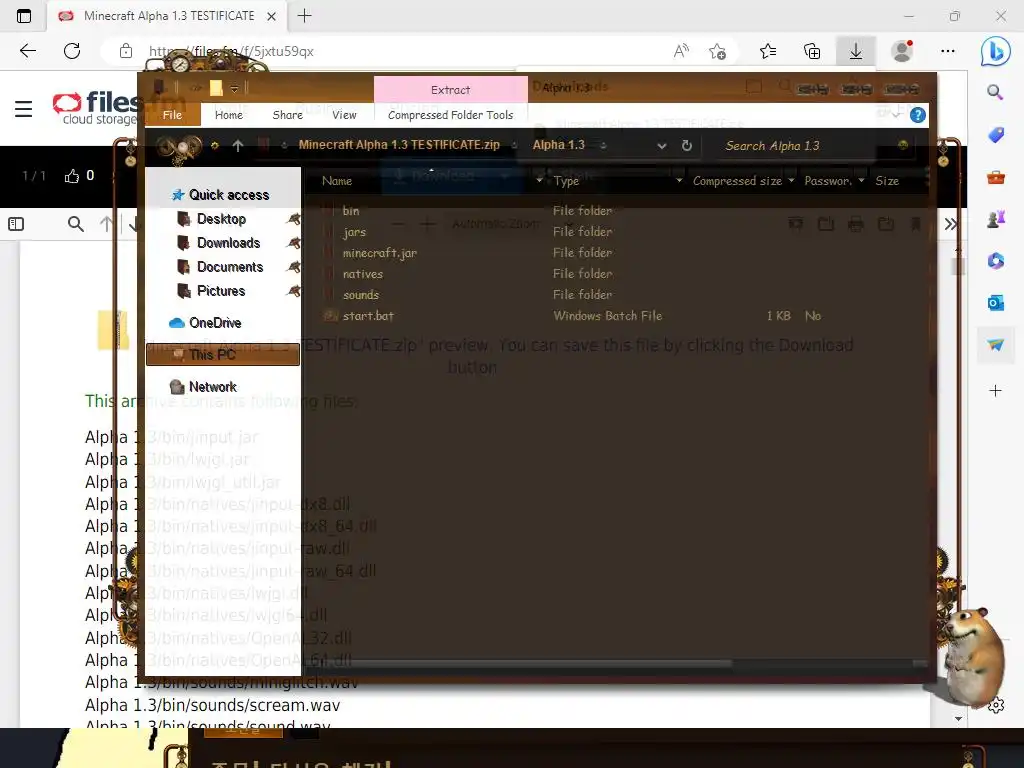Open Edge Collections icon

tap(812, 51)
